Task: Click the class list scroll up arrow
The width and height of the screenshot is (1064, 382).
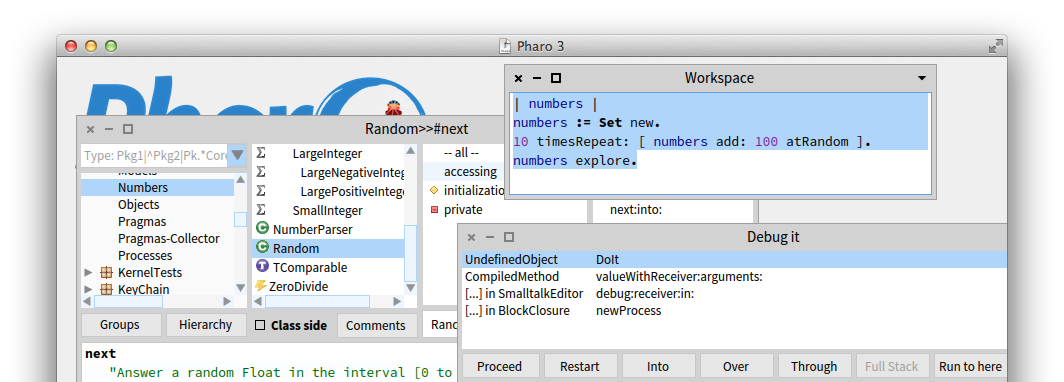Action: [x=411, y=150]
